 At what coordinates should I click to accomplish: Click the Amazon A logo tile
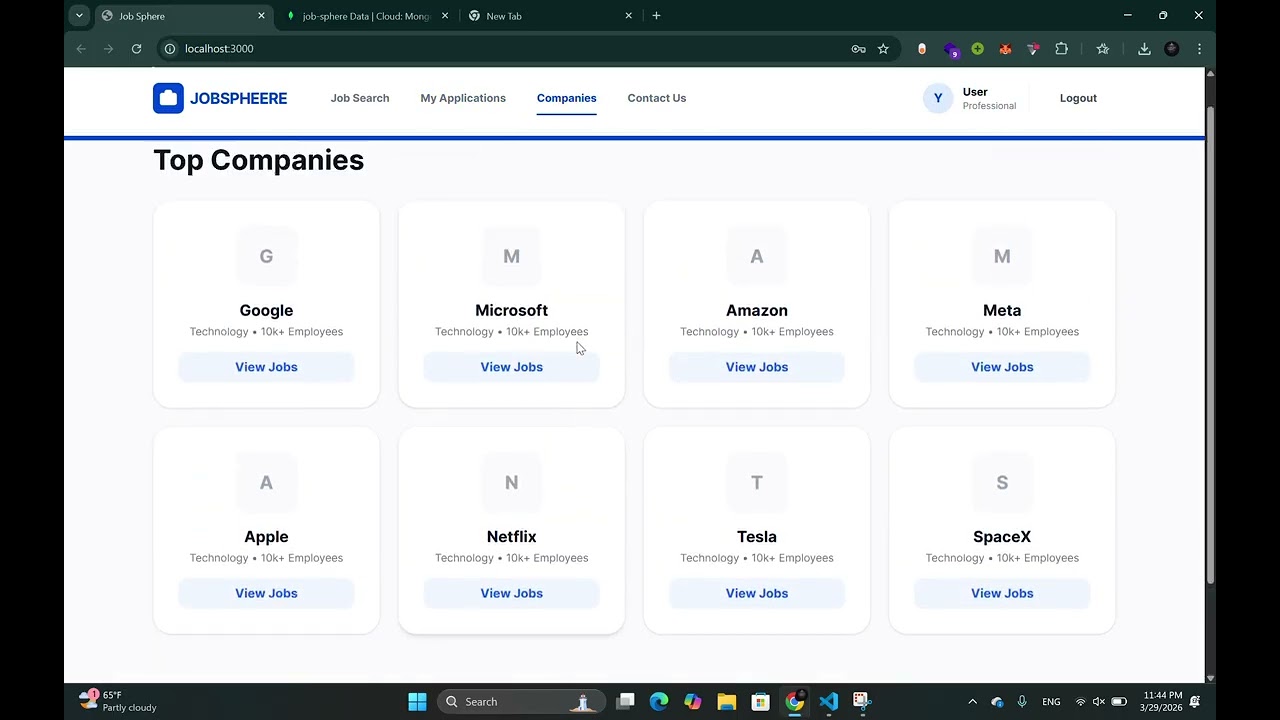point(757,256)
